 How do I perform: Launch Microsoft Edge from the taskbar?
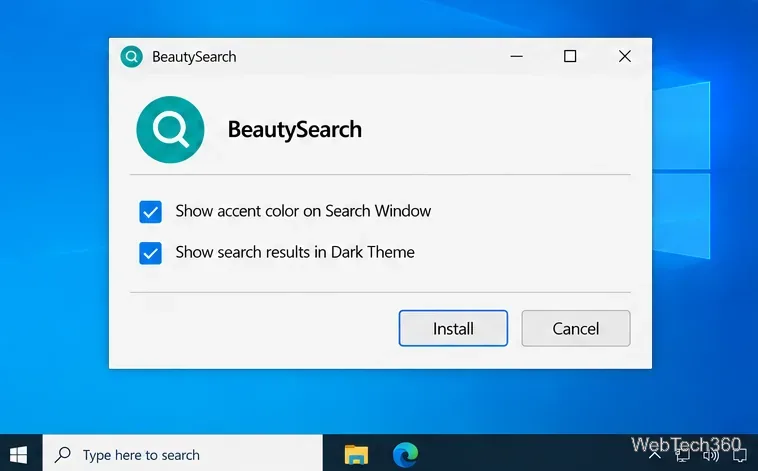[x=406, y=455]
